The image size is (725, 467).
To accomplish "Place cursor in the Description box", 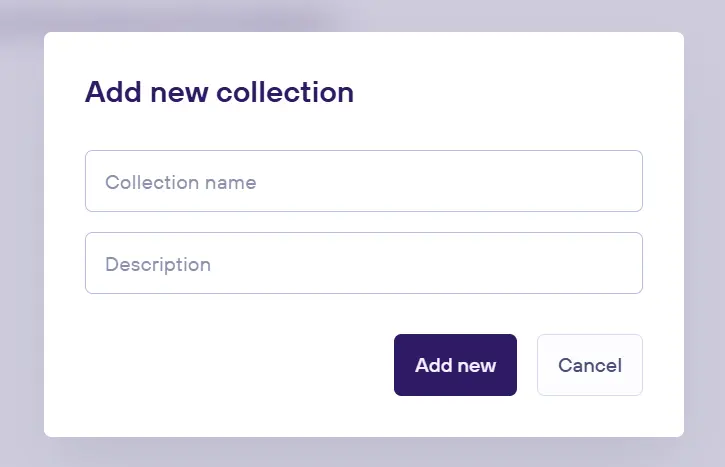I will 363,263.
